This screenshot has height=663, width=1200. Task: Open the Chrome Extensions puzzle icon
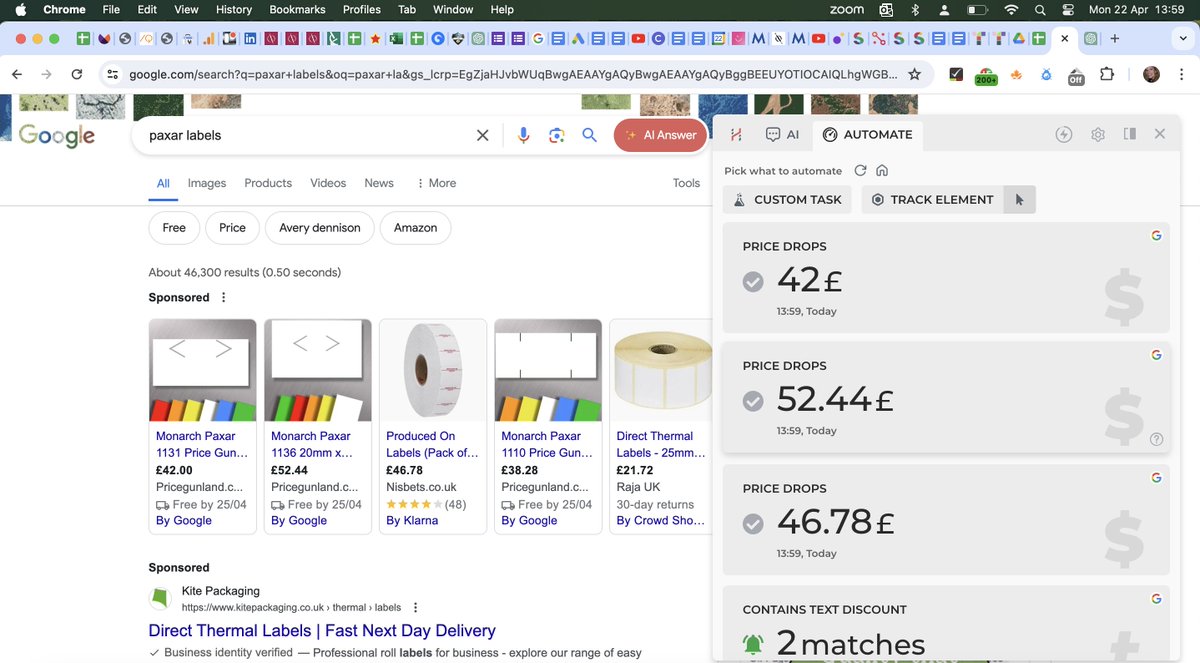coord(1107,74)
